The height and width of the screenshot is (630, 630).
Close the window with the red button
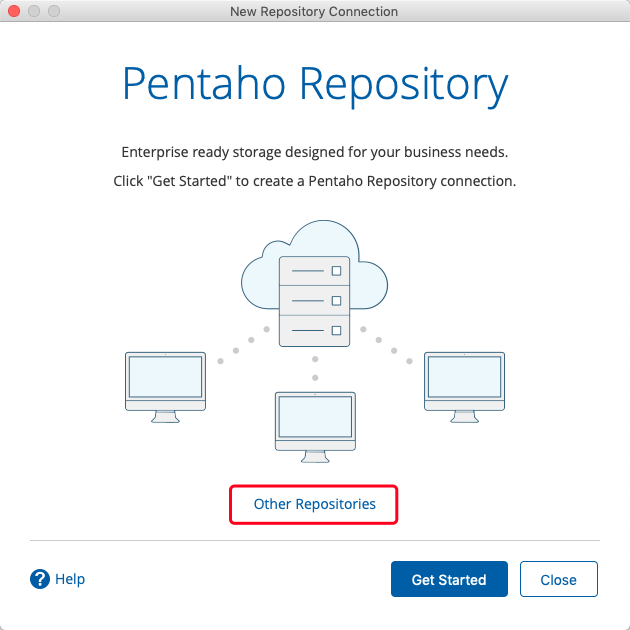[x=14, y=11]
